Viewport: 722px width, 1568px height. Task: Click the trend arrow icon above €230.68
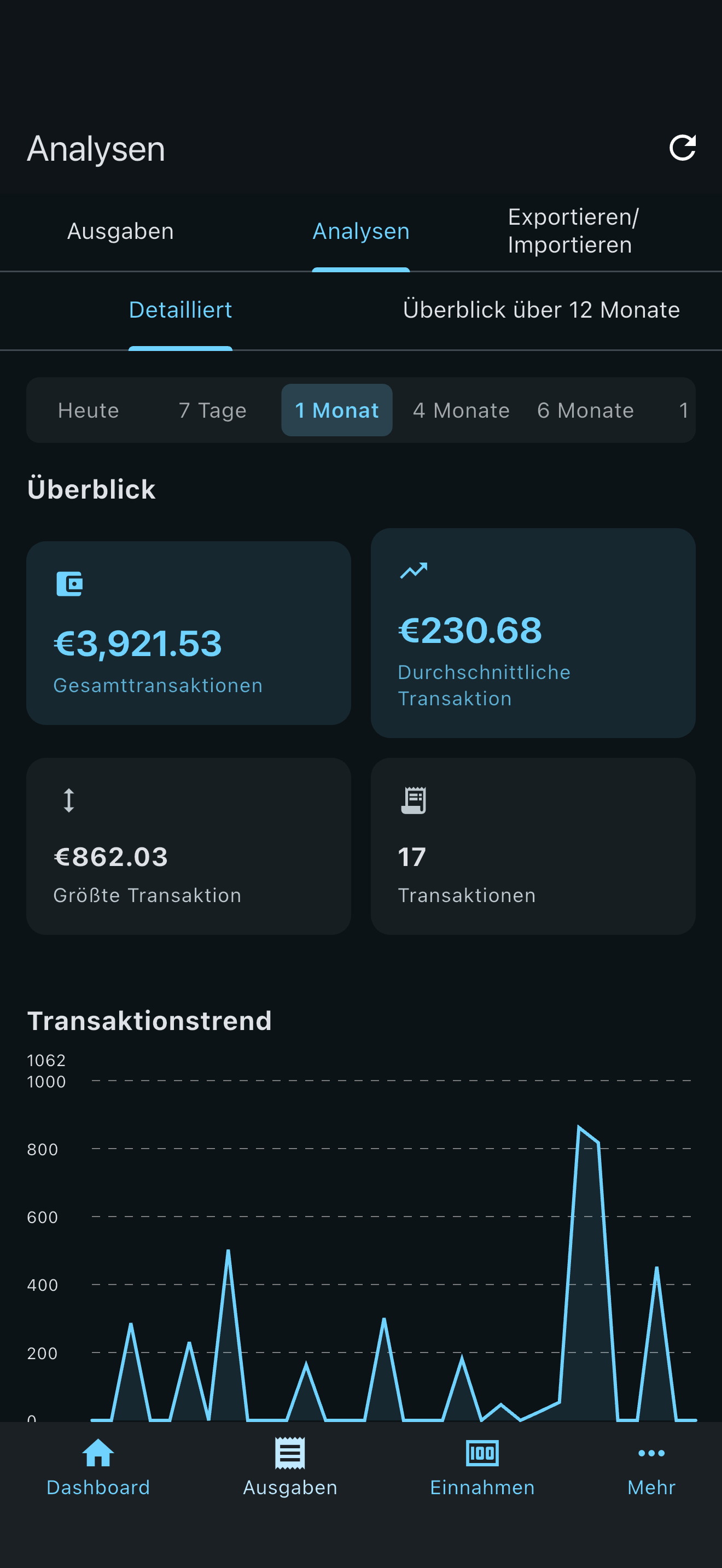click(x=414, y=570)
